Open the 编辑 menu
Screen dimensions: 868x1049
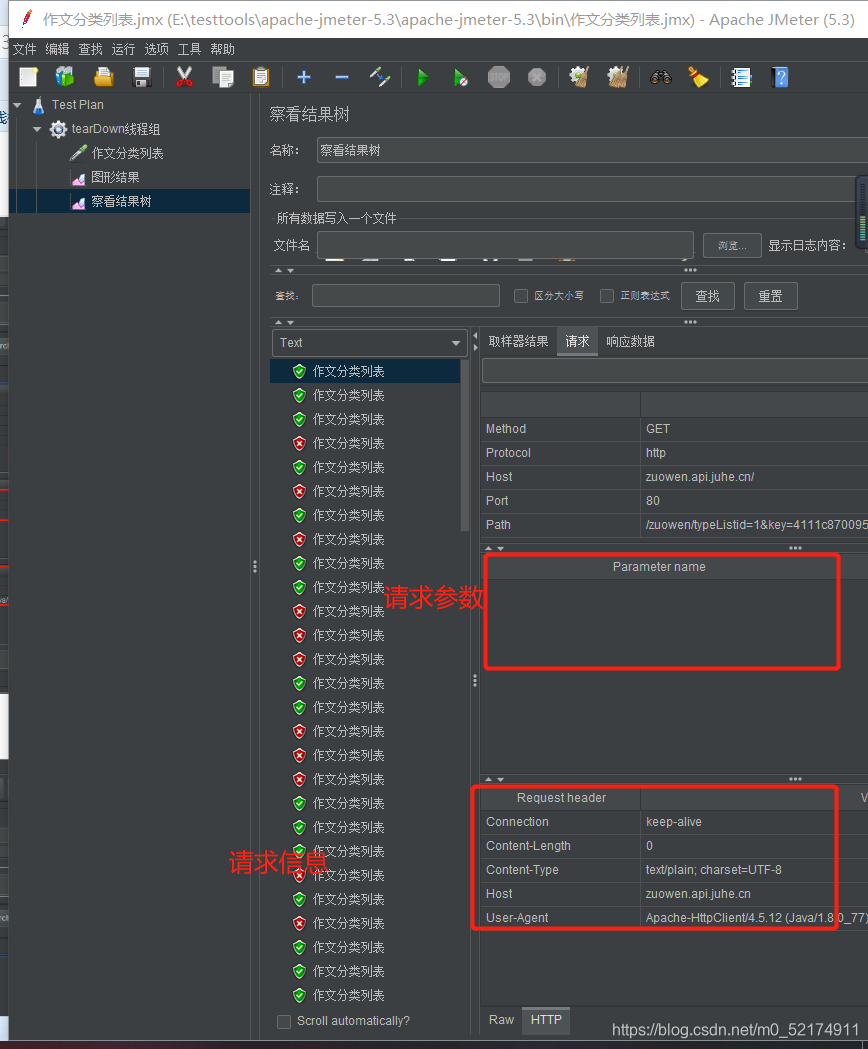pos(58,50)
